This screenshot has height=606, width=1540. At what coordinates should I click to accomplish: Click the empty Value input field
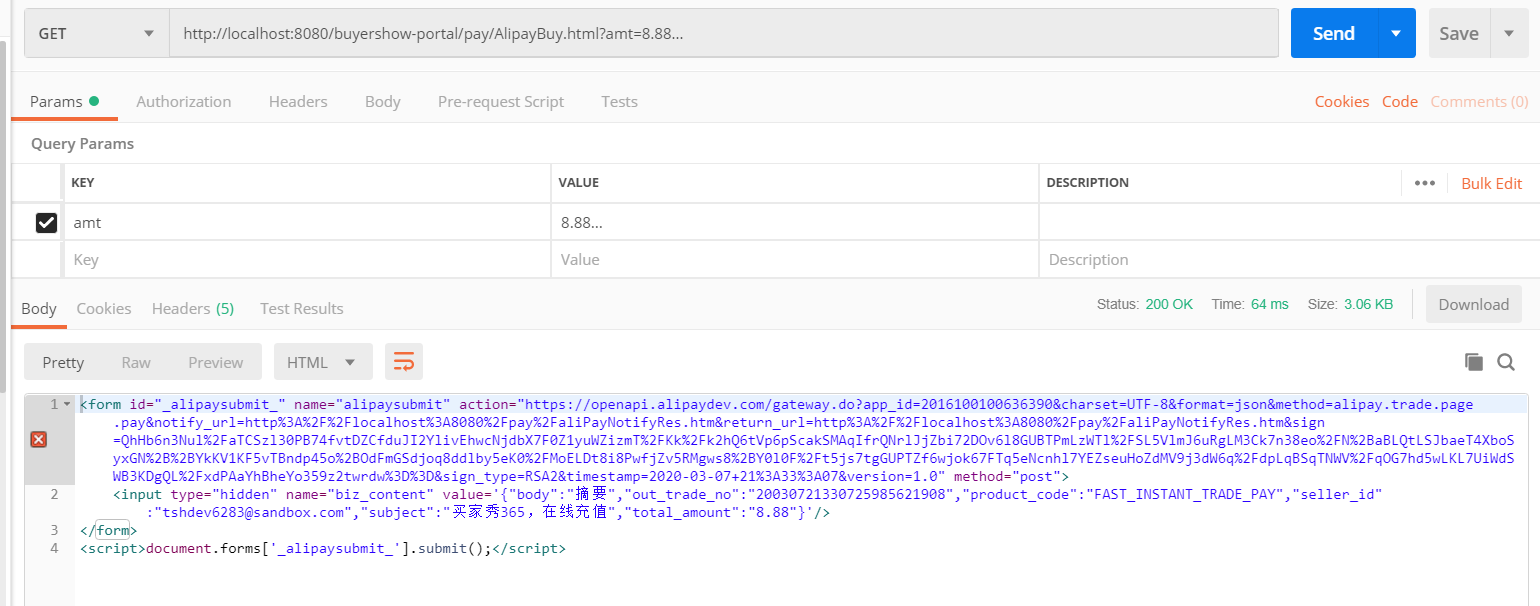click(794, 259)
